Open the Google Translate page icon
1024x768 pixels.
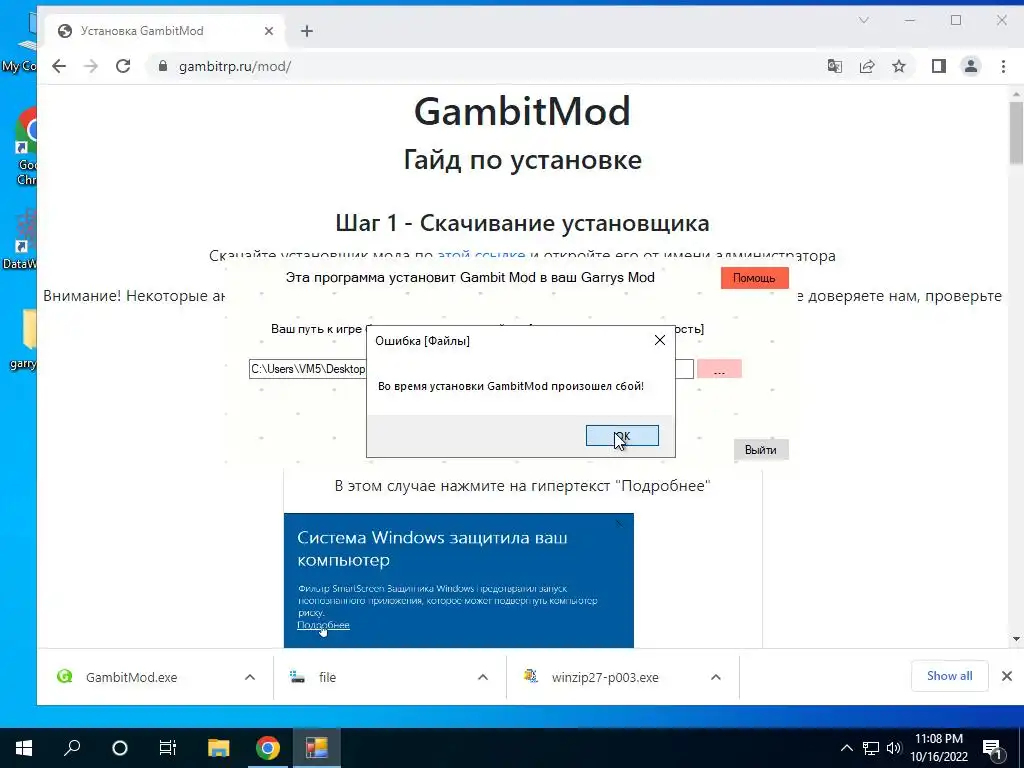(835, 66)
